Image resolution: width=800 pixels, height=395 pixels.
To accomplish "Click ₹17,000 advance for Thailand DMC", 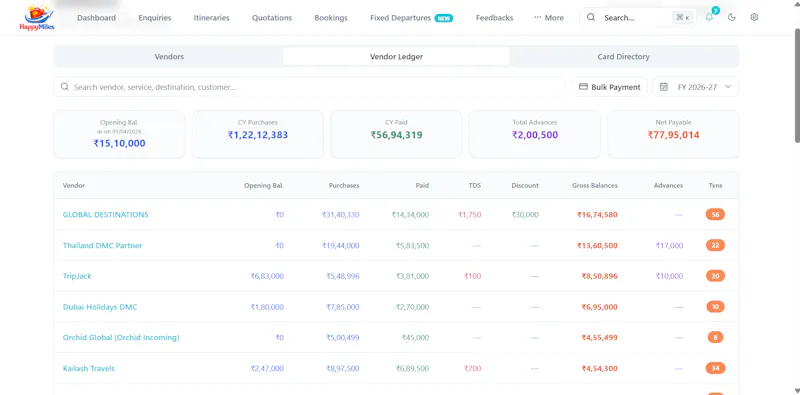I will (x=669, y=245).
